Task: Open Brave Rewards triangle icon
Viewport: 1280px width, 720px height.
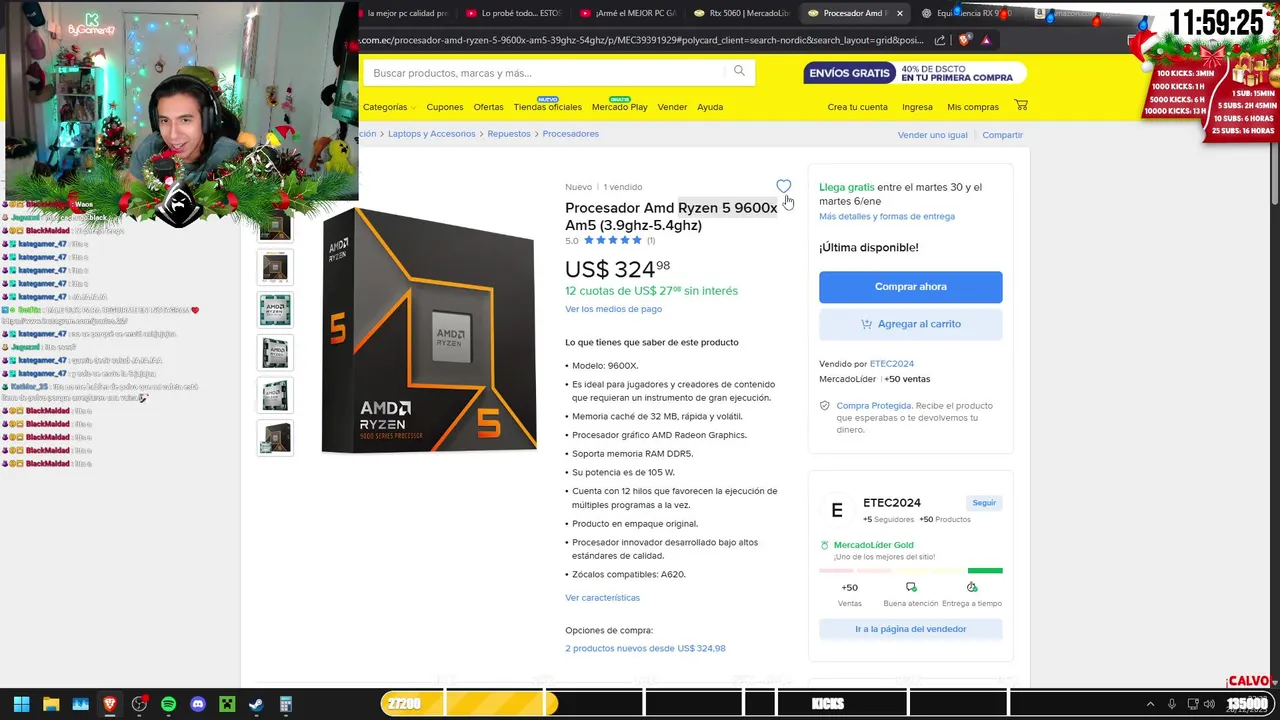Action: [986, 40]
